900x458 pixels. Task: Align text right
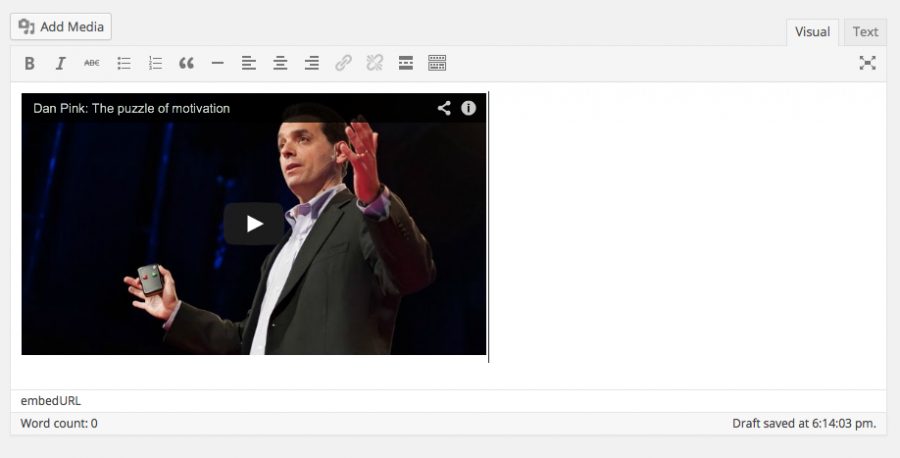312,63
